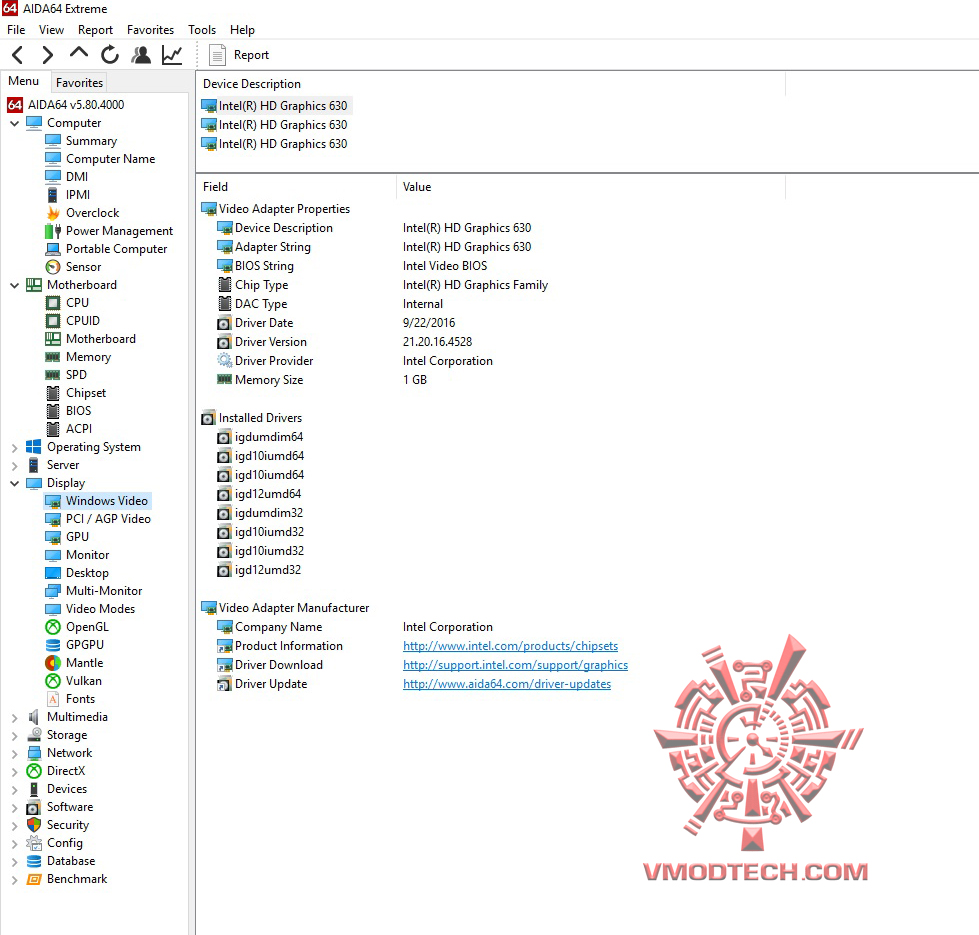Collapse the Display tree node
Image resolution: width=979 pixels, height=935 pixels.
15,484
